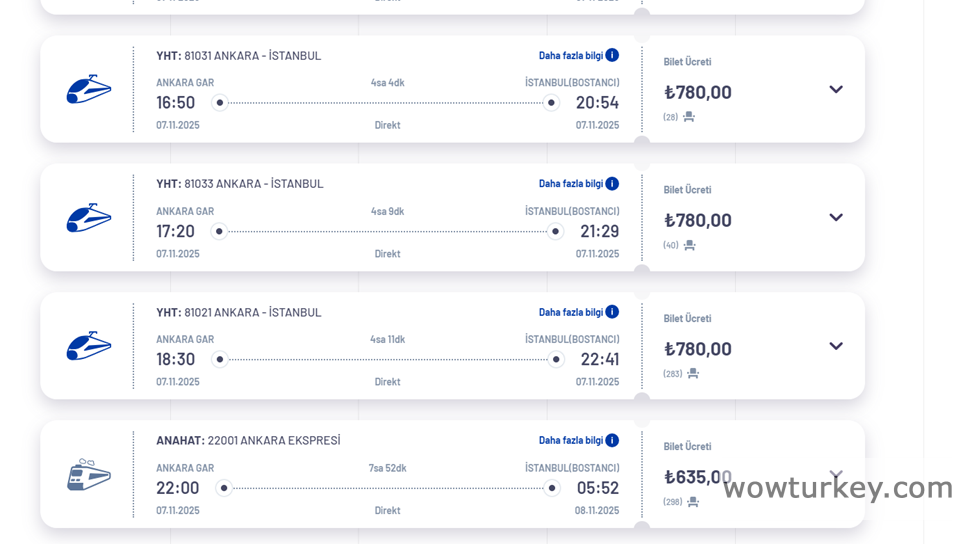Screen dimensions: 979x544
Task: Click the train icon for YHT 81031
Action: [88, 90]
